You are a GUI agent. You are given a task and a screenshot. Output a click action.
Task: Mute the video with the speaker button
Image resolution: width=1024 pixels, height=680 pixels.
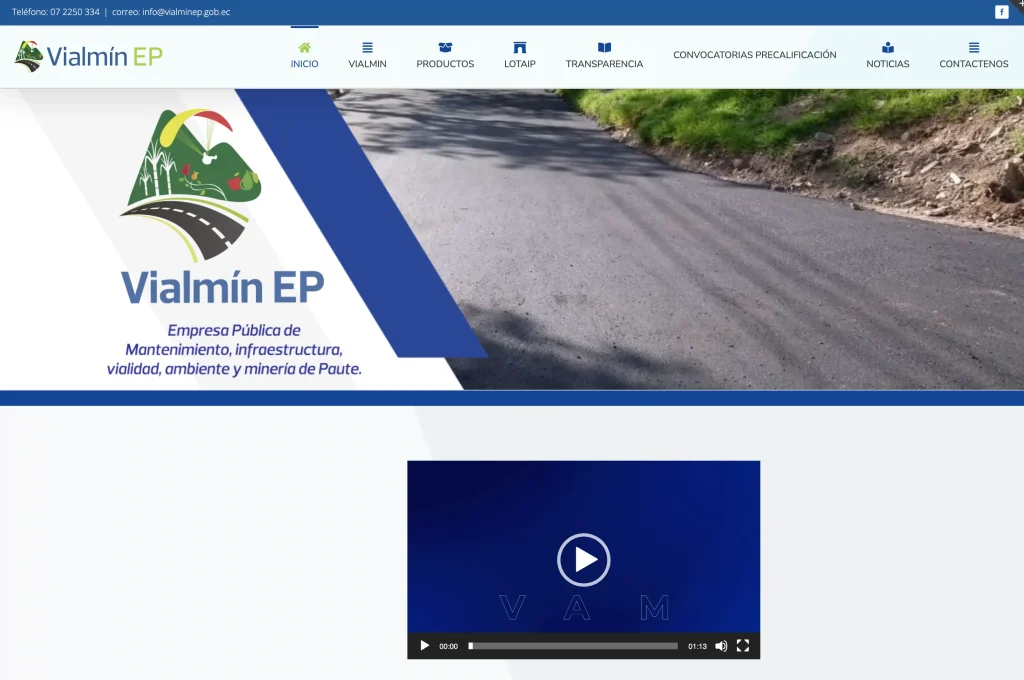[721, 646]
